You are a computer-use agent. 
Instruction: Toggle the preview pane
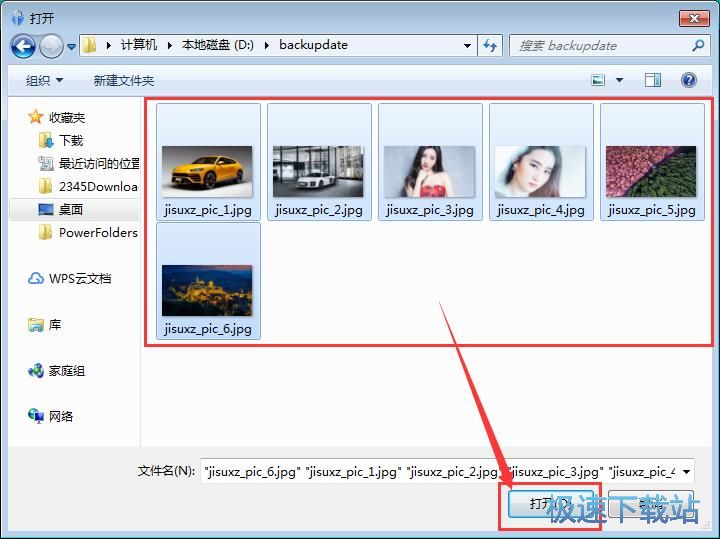tap(652, 80)
